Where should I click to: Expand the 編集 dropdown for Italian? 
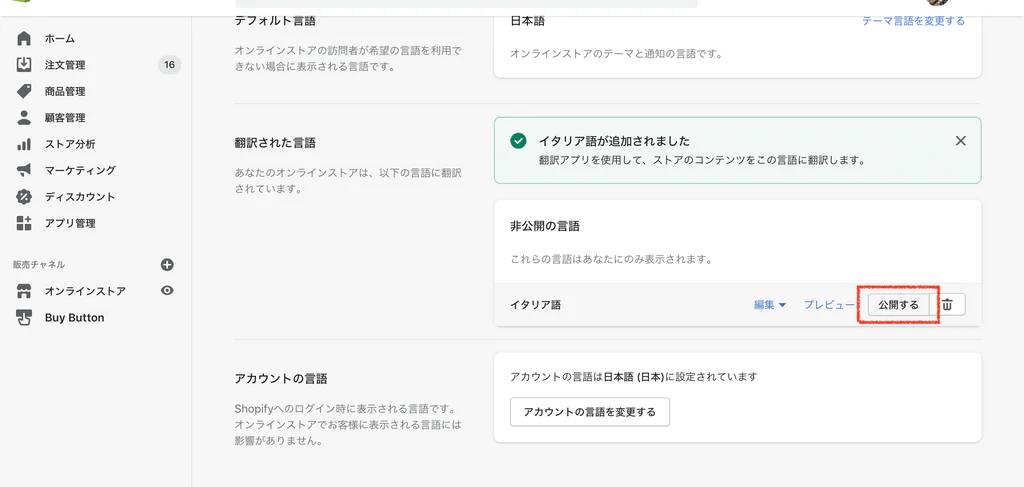[x=769, y=305]
